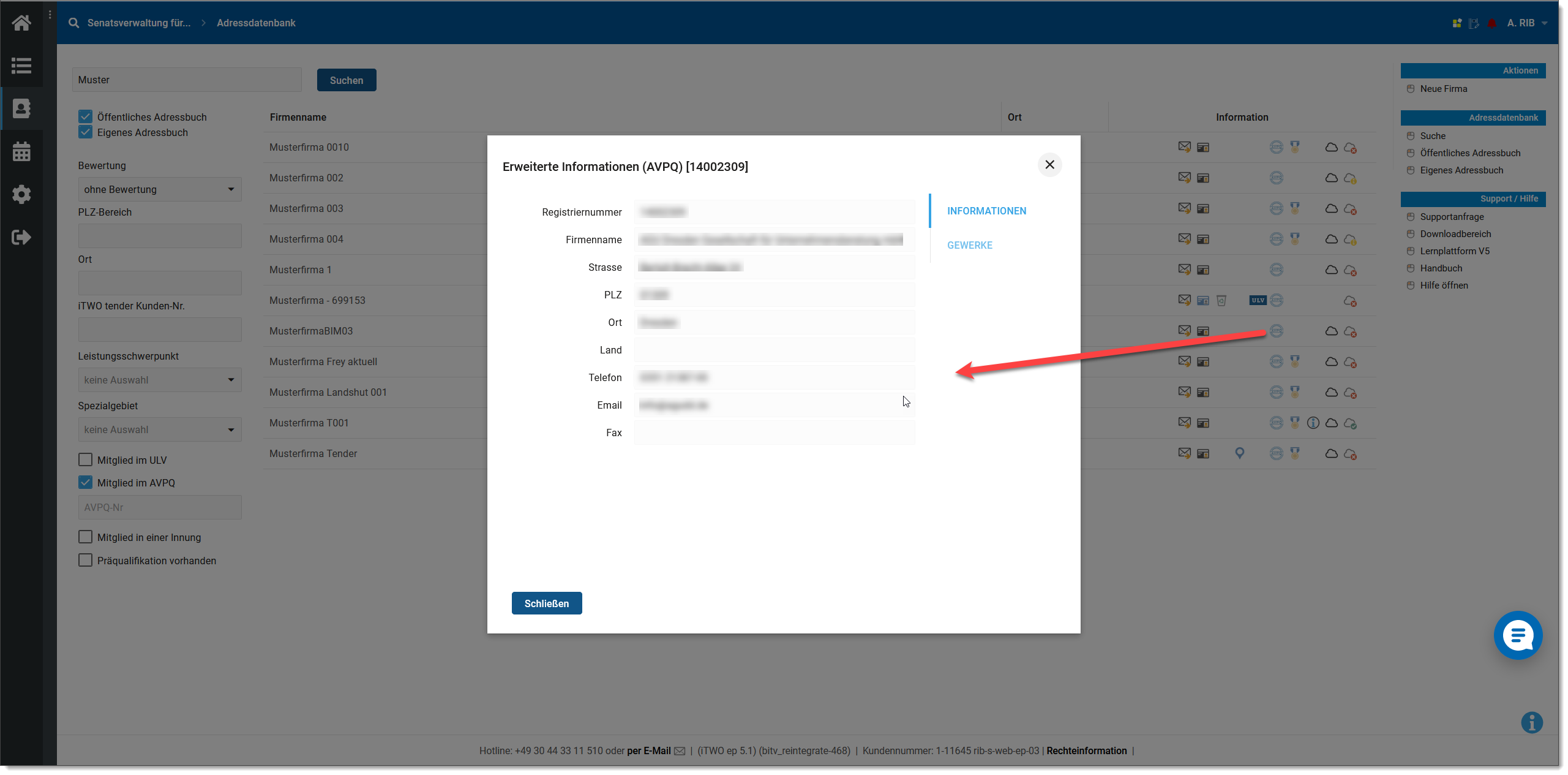Screen dimensions: 1568x775
Task: Switch to the INFORMATIONEN tab
Action: point(986,211)
